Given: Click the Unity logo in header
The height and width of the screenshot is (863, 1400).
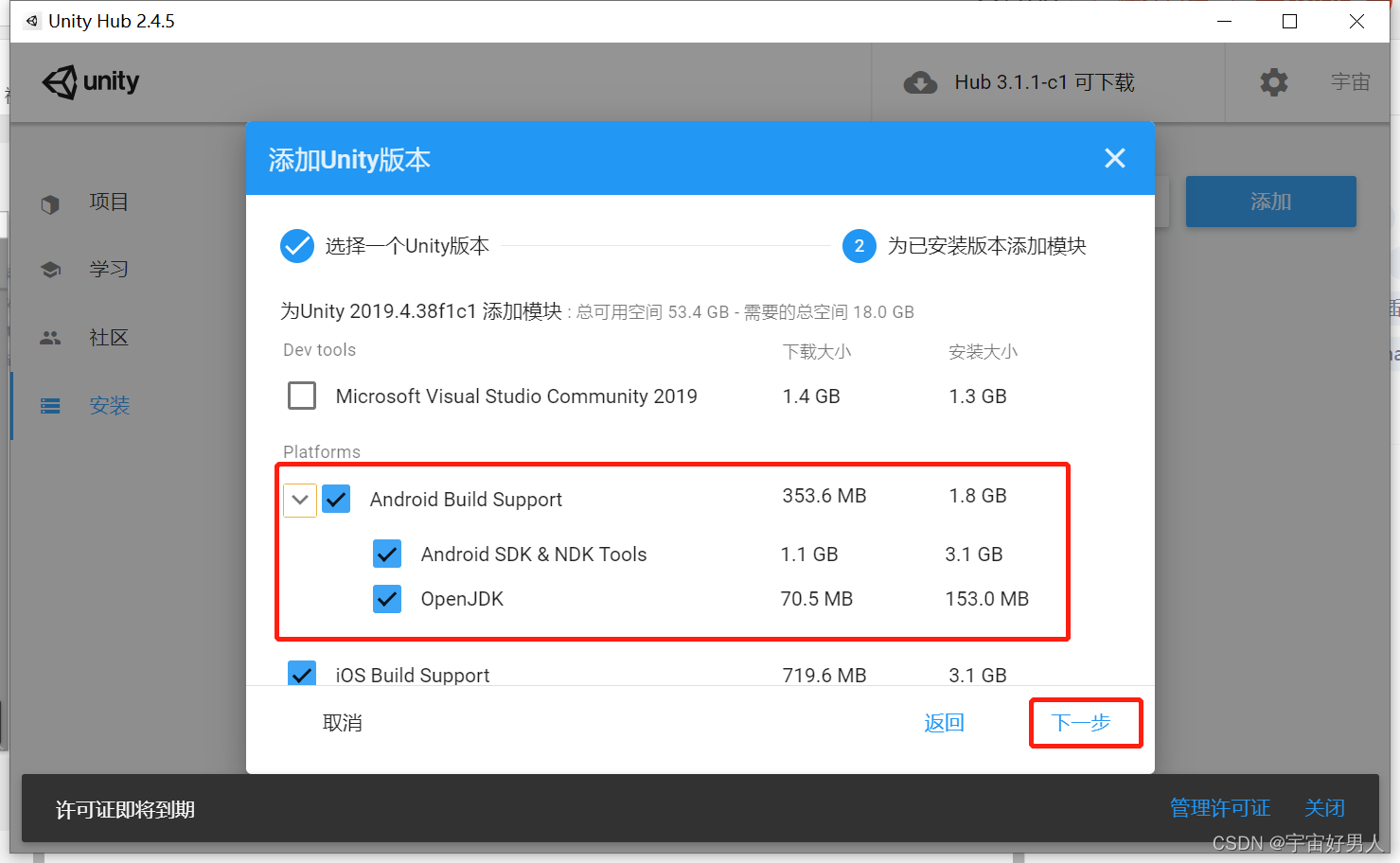Looking at the screenshot, I should (x=91, y=82).
